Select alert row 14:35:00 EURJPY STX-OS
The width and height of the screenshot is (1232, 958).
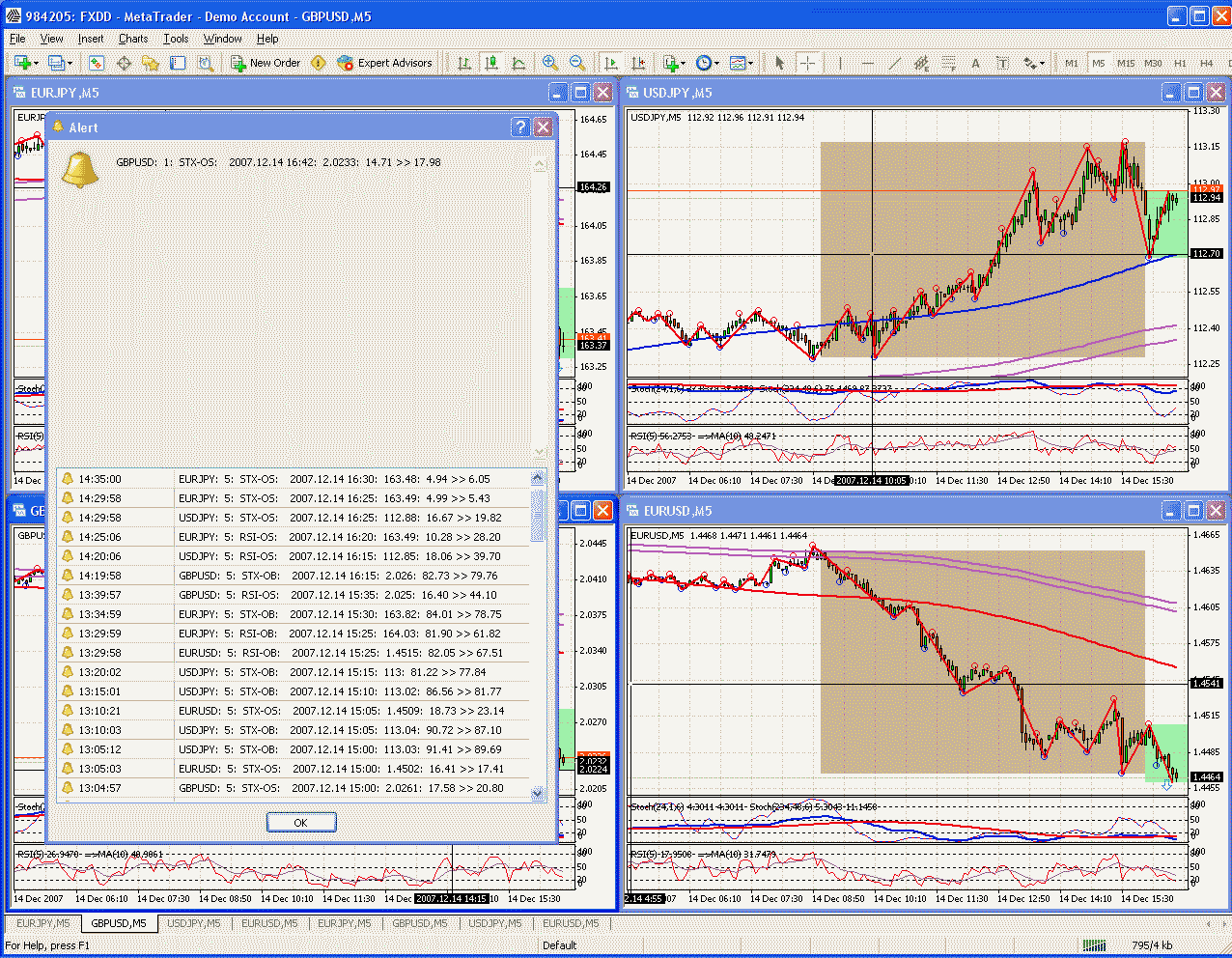(x=294, y=479)
